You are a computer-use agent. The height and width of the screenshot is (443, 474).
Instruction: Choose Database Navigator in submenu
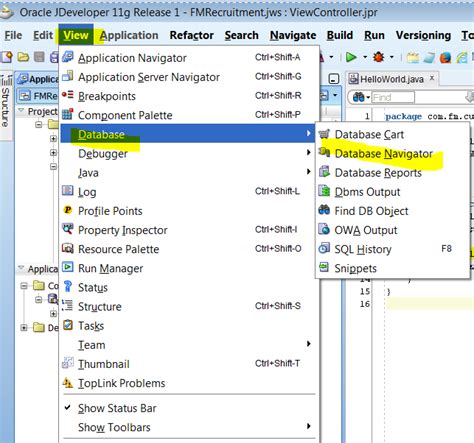click(392, 154)
